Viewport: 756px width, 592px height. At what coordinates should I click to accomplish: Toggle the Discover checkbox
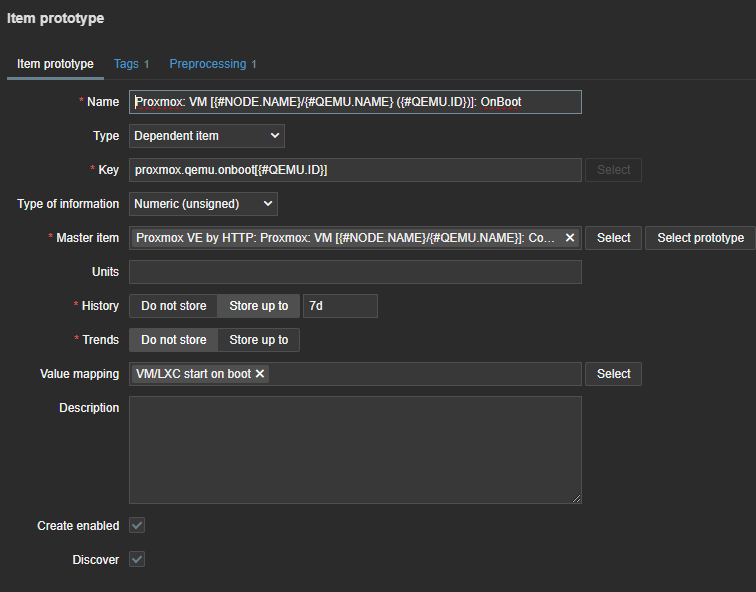click(x=137, y=560)
